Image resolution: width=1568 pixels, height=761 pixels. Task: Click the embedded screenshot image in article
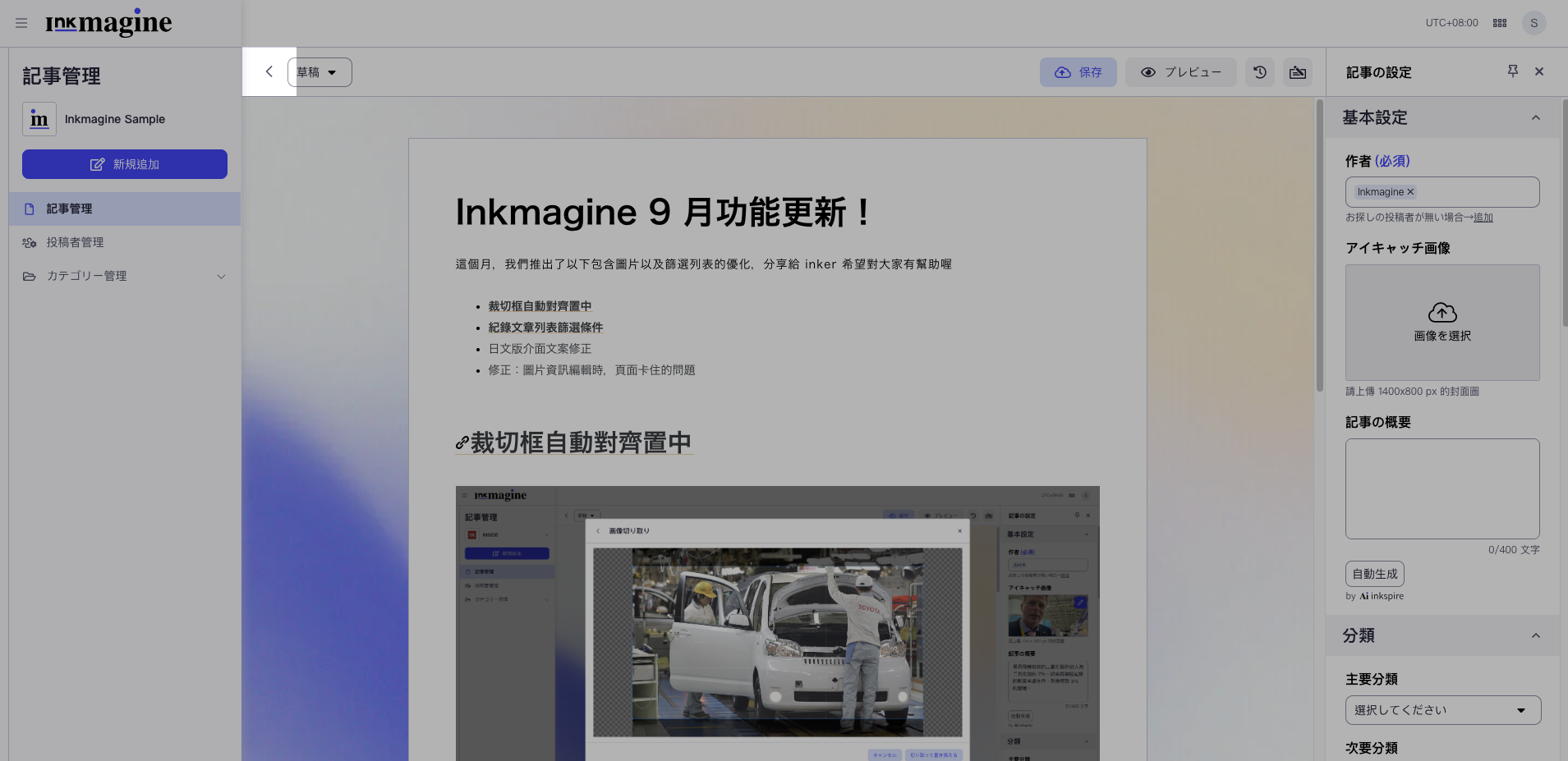click(x=778, y=623)
